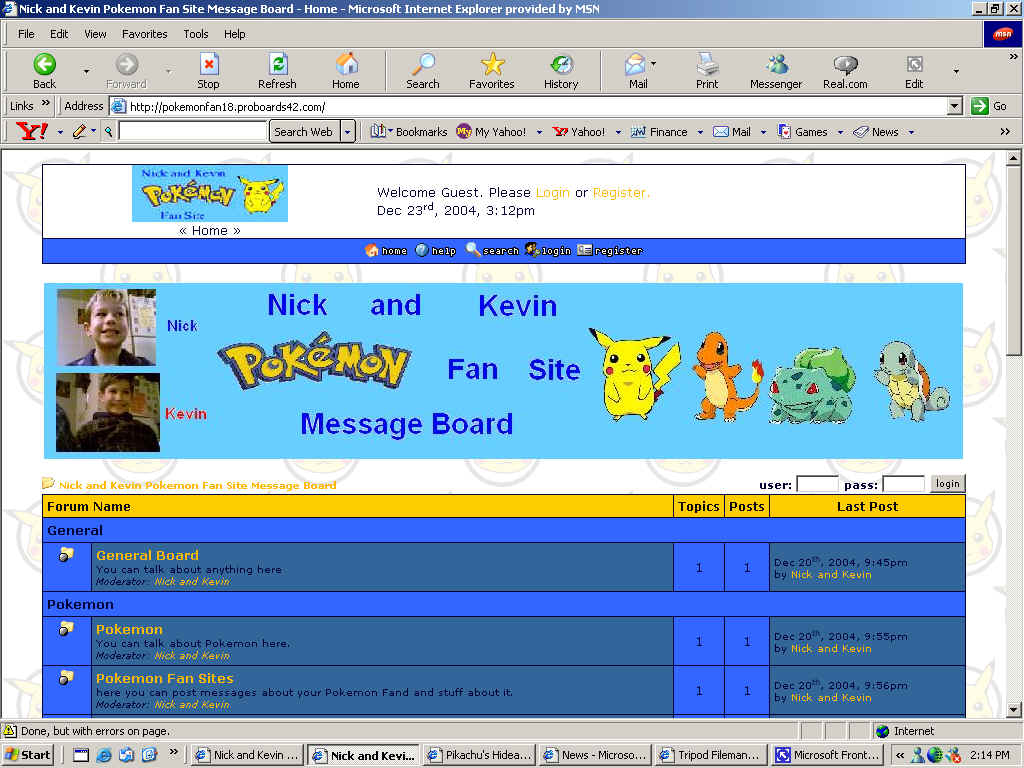The height and width of the screenshot is (768, 1024).
Task: Click the Windows Start button
Action: coord(28,755)
